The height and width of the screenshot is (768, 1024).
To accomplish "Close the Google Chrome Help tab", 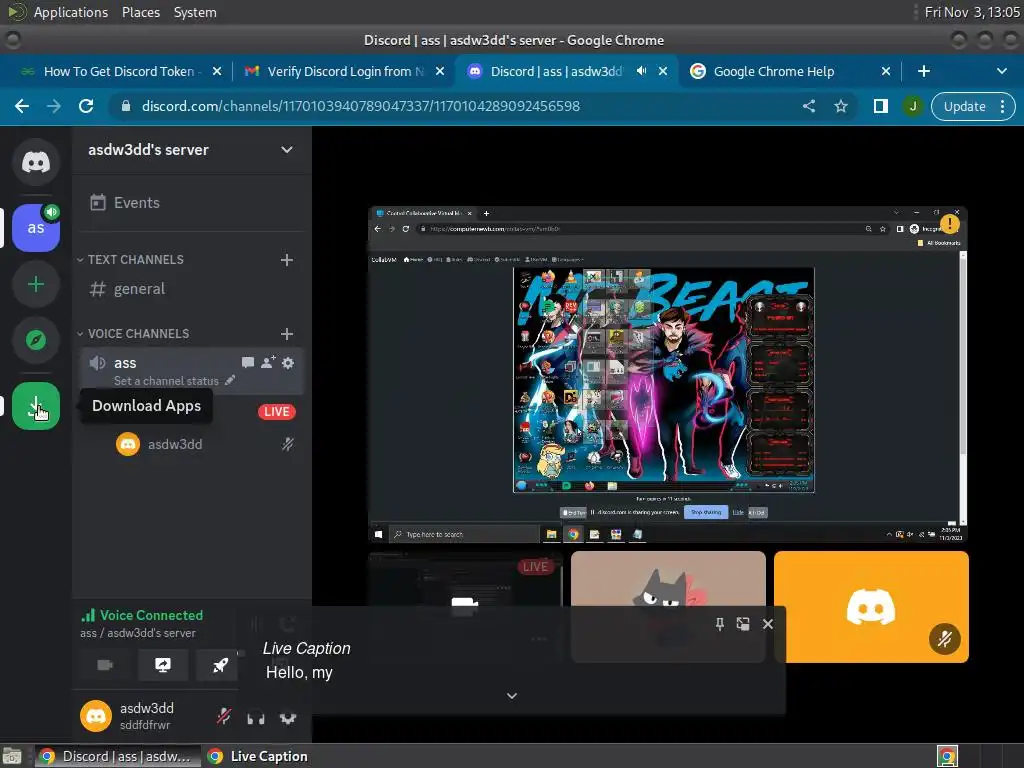I will tap(886, 71).
